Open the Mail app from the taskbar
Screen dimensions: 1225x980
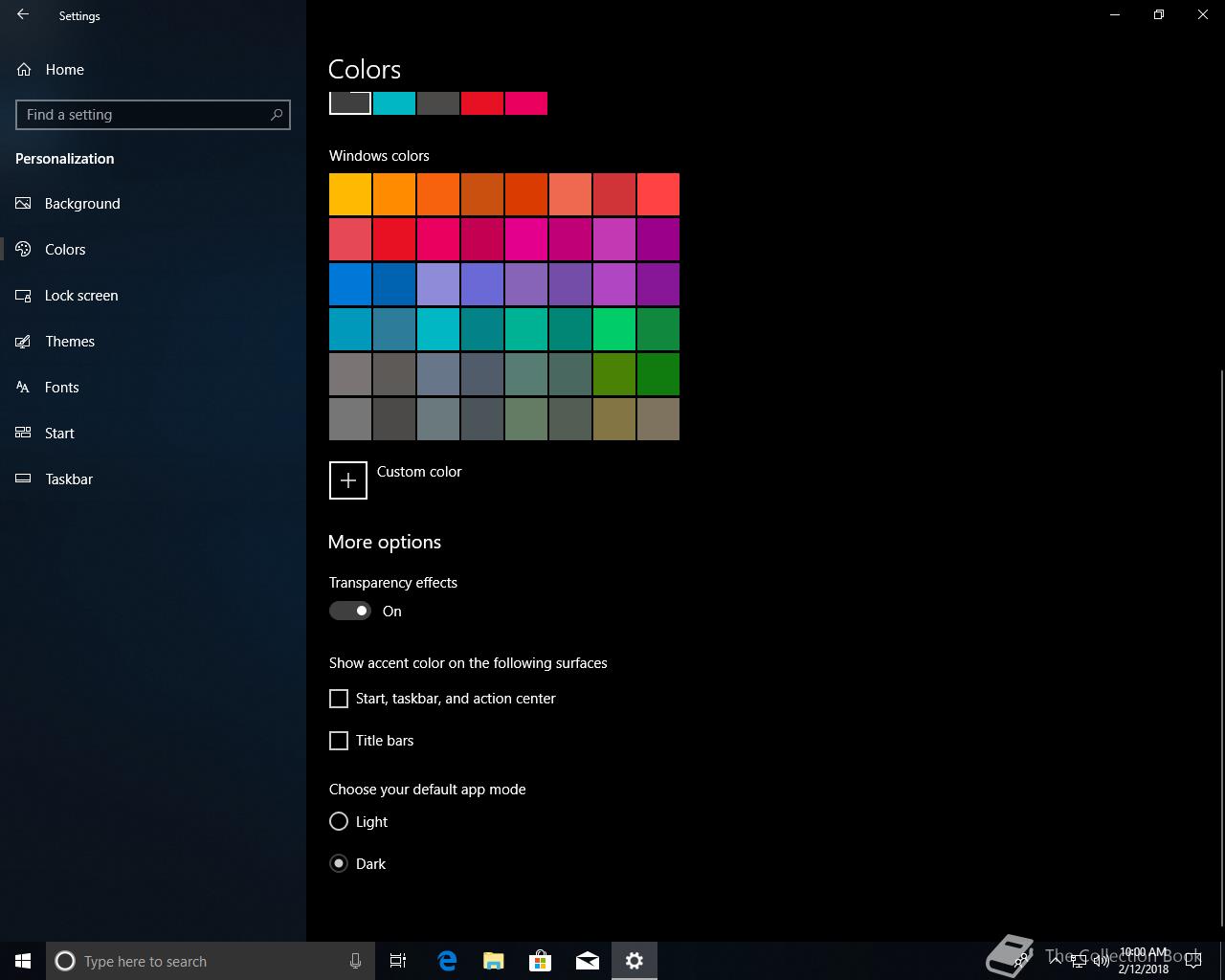pos(588,961)
